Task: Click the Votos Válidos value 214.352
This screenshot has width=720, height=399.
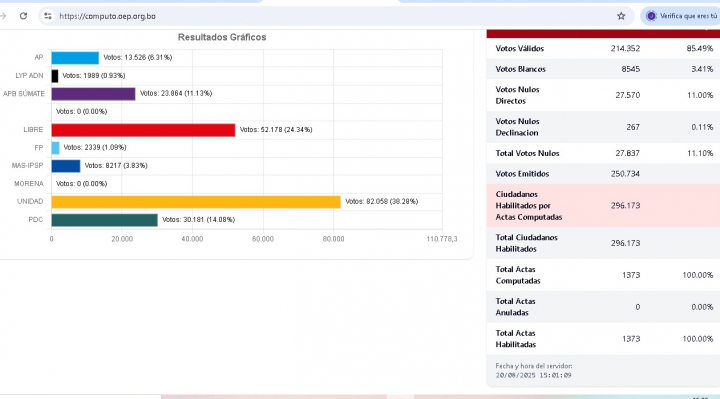Action: (x=625, y=49)
